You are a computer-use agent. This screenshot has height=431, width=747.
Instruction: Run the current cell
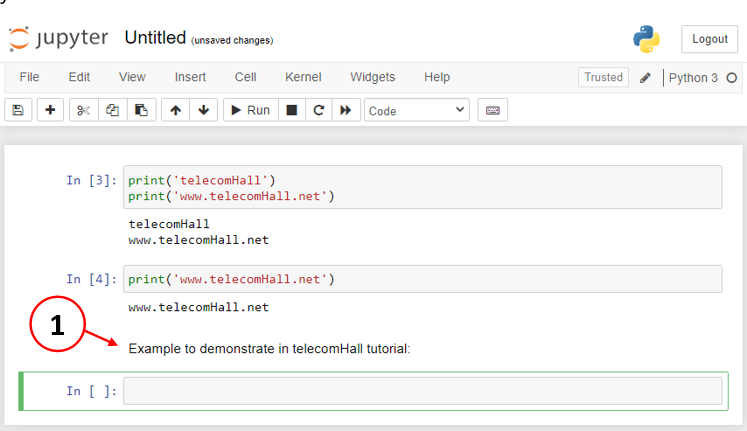point(251,110)
